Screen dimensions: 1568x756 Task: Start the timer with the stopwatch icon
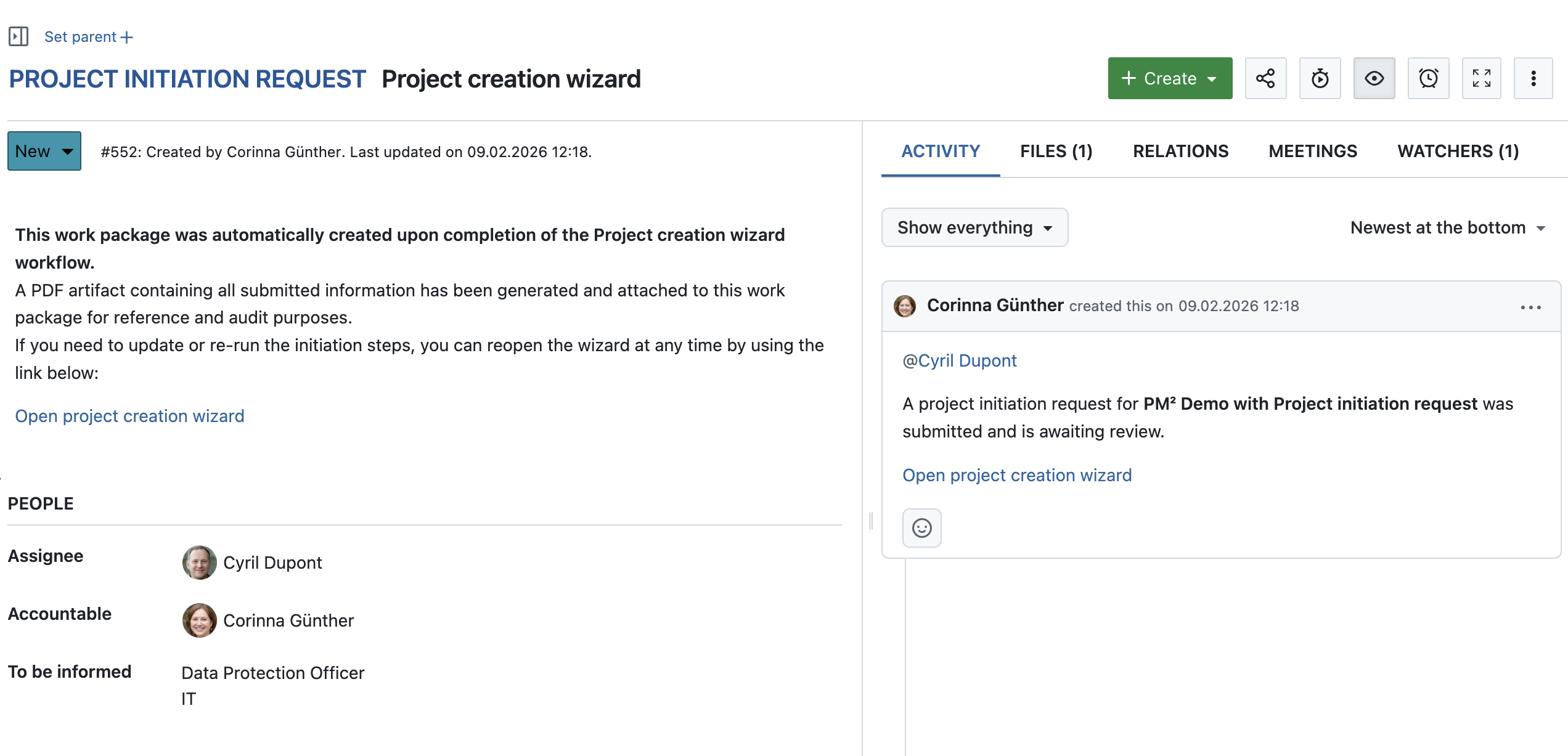click(x=1320, y=78)
